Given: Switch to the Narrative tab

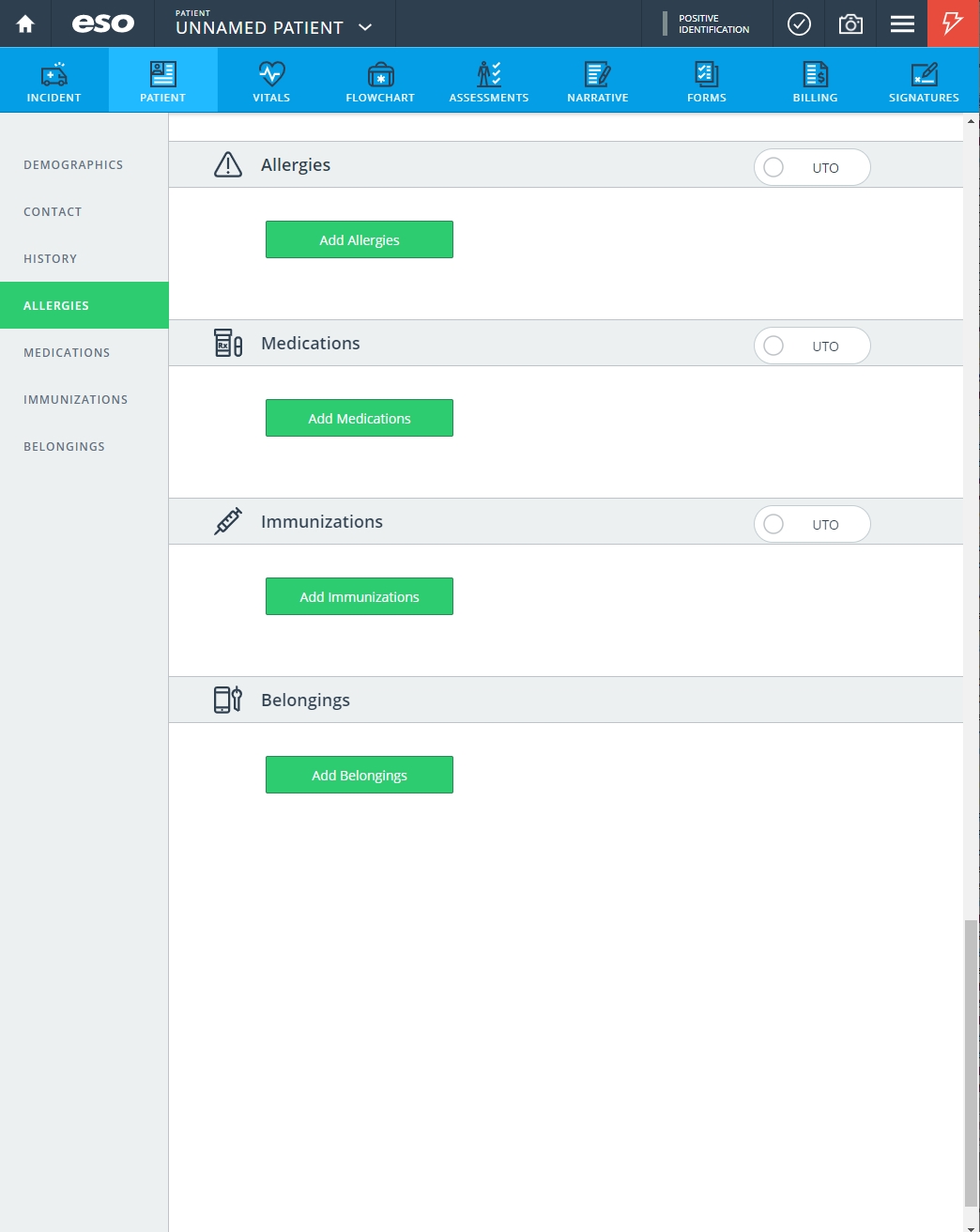Looking at the screenshot, I should click(598, 81).
